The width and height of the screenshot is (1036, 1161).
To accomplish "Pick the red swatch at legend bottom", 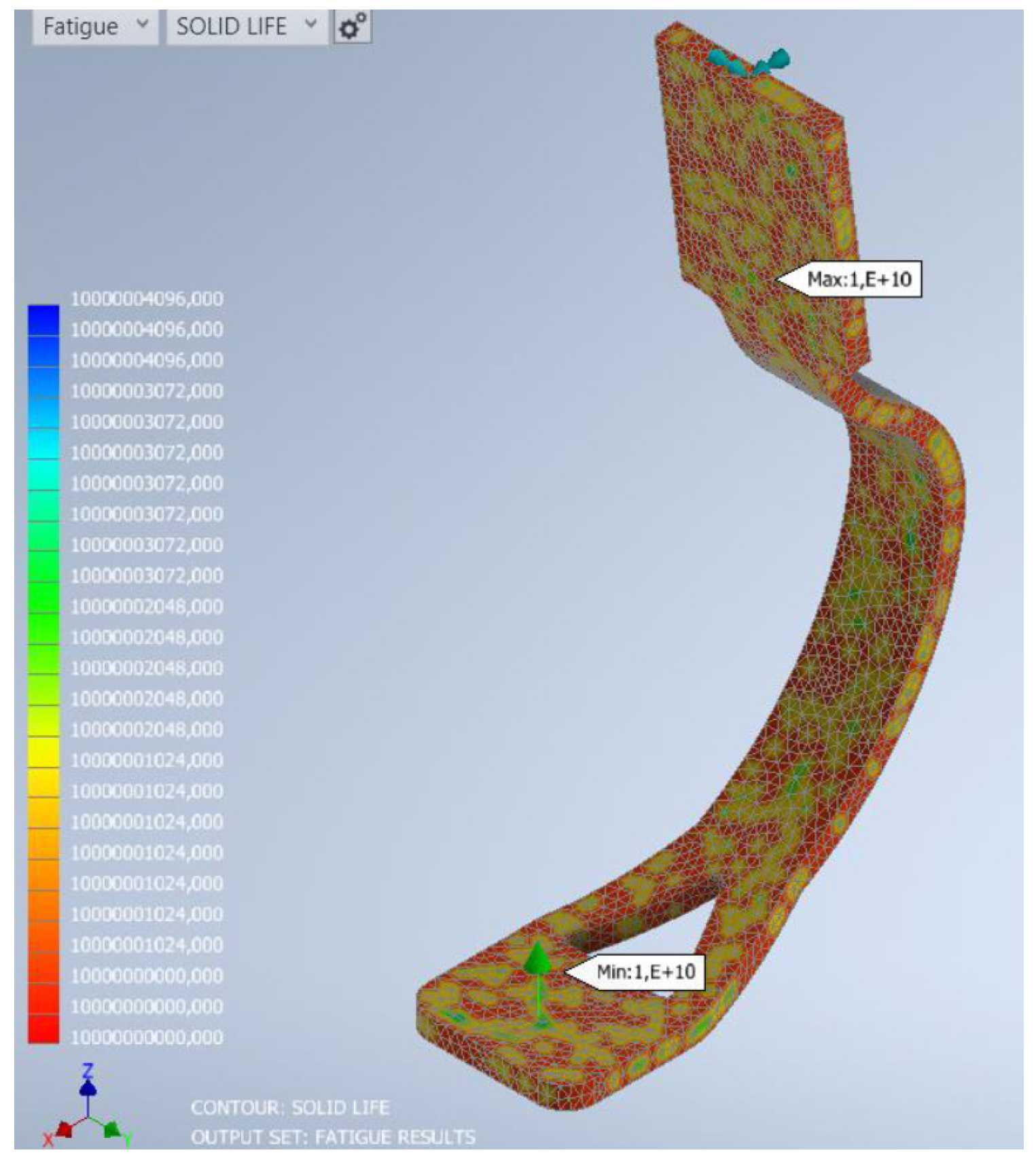I will coord(43,1029).
